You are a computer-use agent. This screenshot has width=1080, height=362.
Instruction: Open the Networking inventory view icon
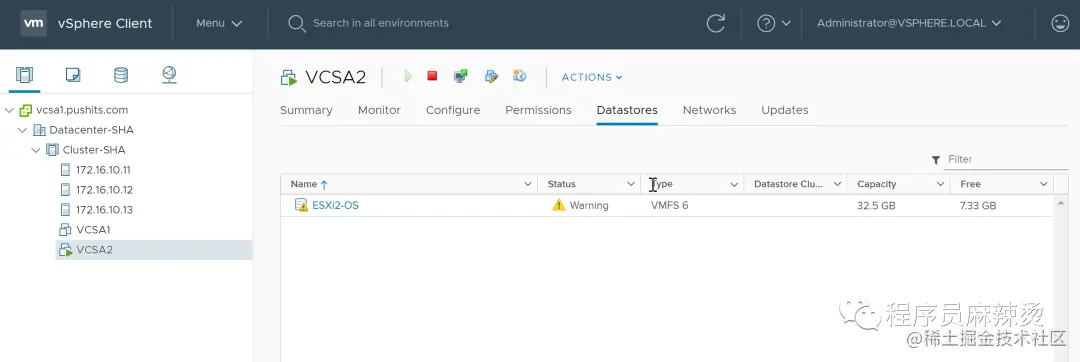[169, 74]
